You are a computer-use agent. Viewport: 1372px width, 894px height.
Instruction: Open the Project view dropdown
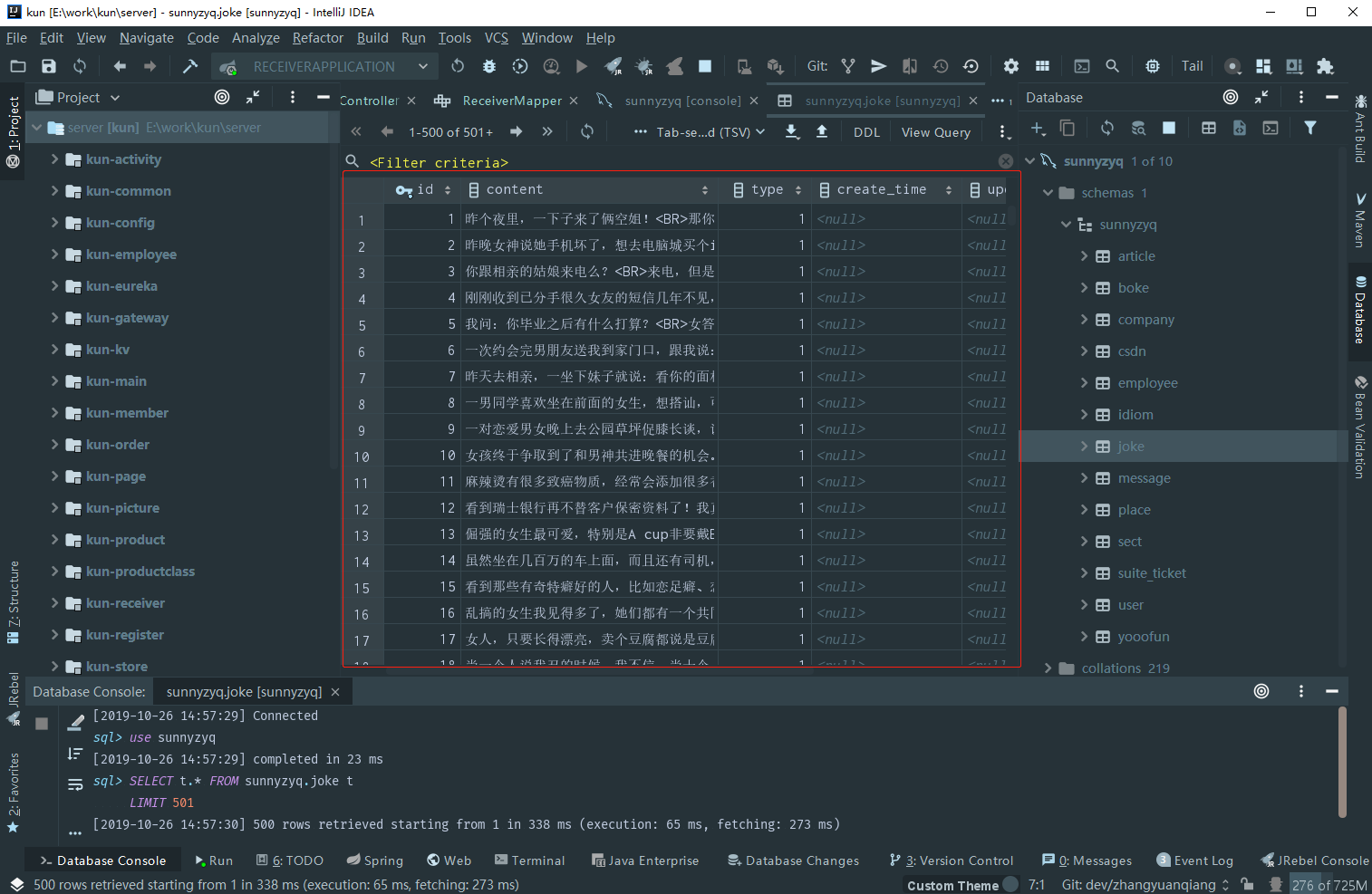coord(79,98)
